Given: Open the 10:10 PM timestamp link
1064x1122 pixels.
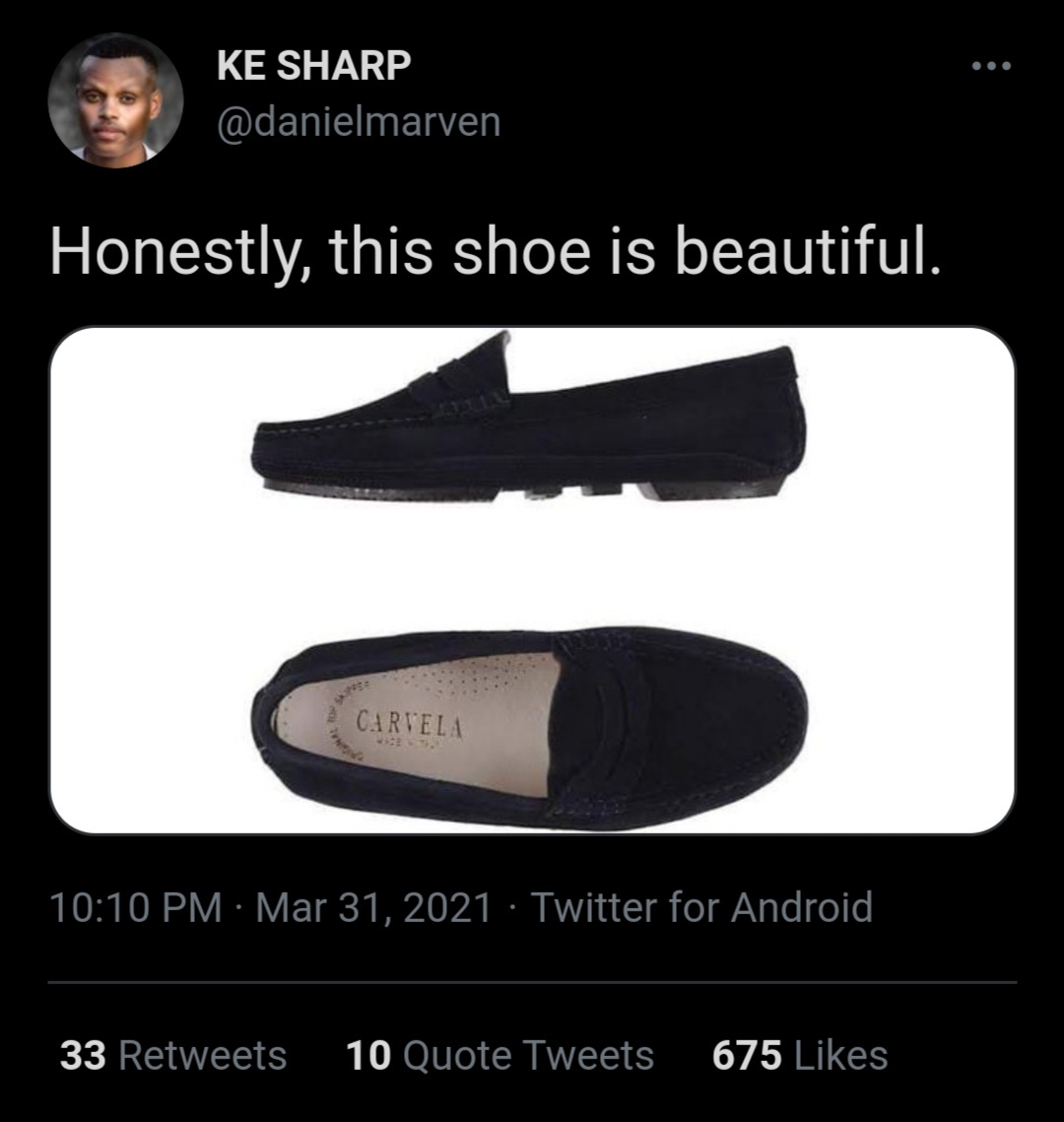Looking at the screenshot, I should (x=136, y=907).
